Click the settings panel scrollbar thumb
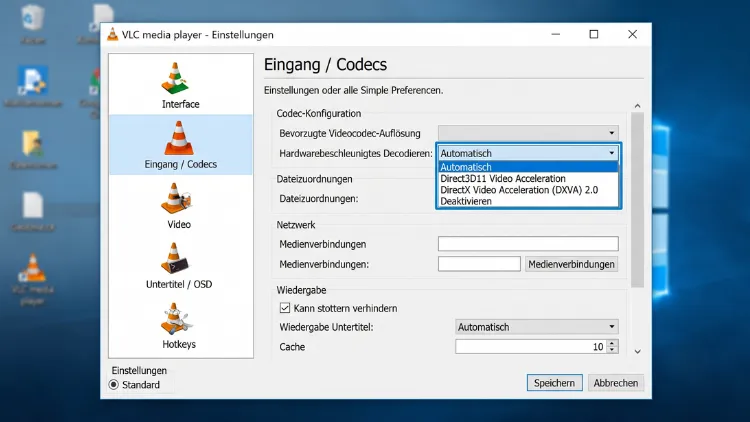The height and width of the screenshot is (422, 750). [637, 200]
